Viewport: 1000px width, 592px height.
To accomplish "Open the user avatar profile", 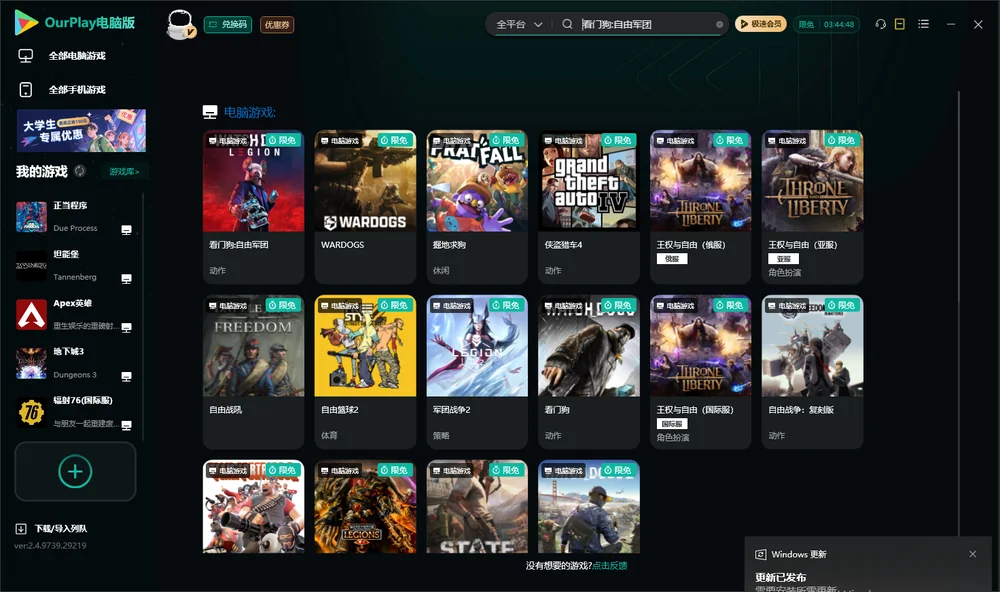I will (180, 24).
